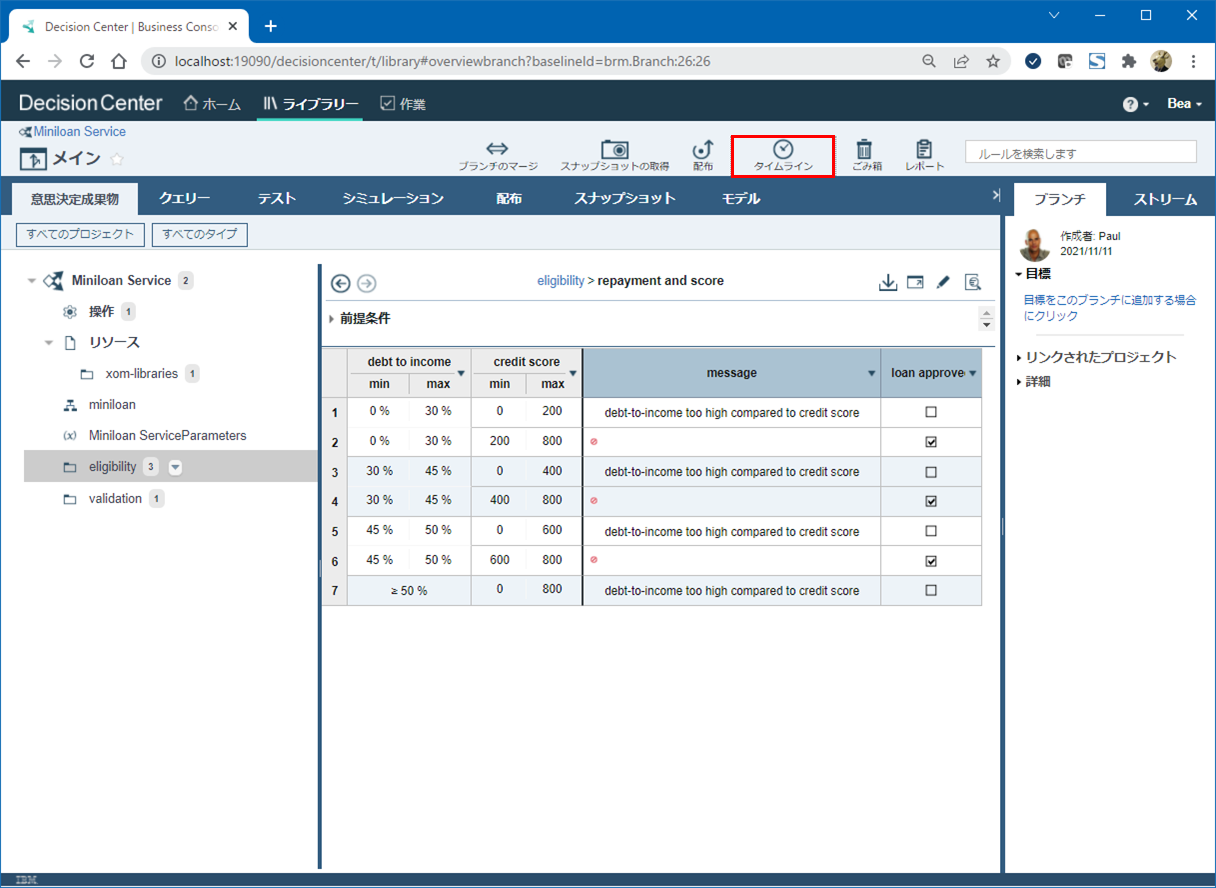Viewport: 1216px width, 888px height.
Task: Toggle loan approved checkbox in row 3
Action: tap(931, 472)
